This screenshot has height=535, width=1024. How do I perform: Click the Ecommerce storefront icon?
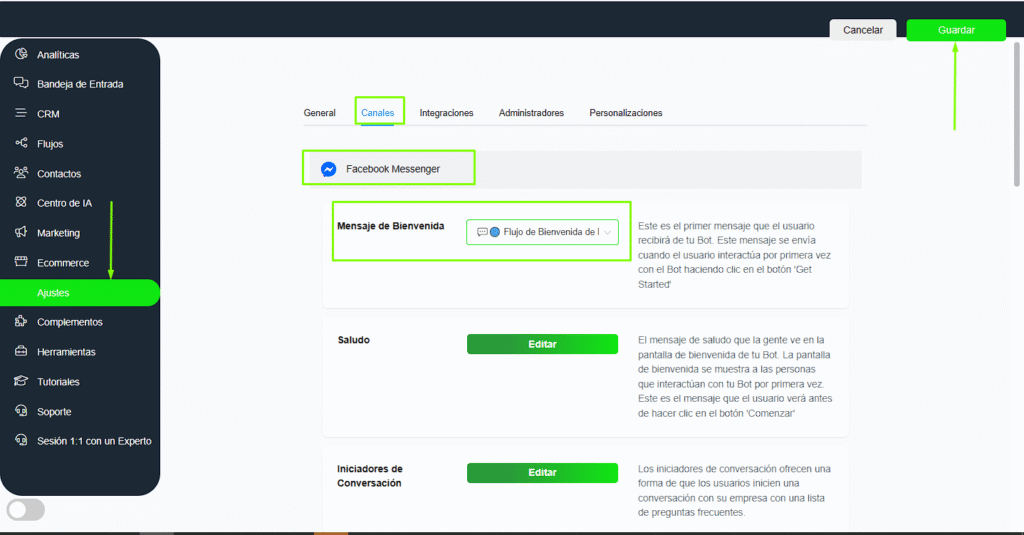pyautogui.click(x=21, y=261)
